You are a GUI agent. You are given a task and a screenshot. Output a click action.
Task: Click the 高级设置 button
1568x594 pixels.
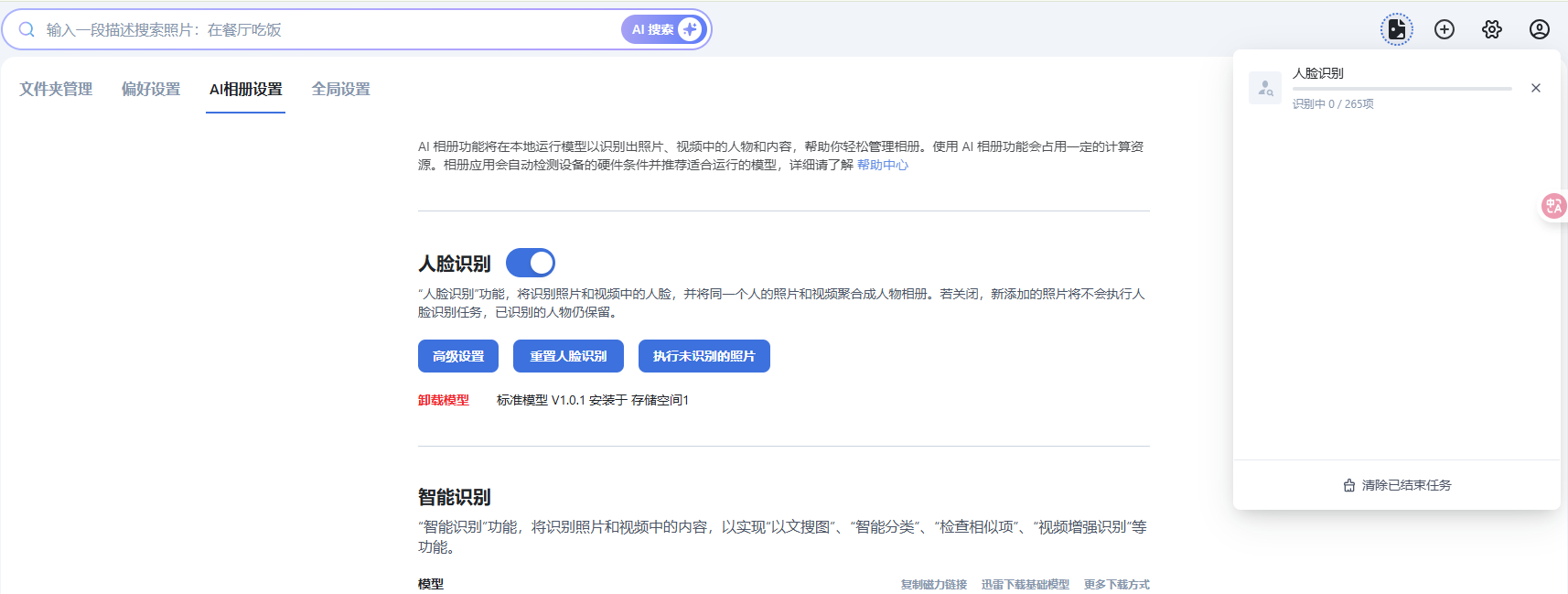(x=458, y=356)
